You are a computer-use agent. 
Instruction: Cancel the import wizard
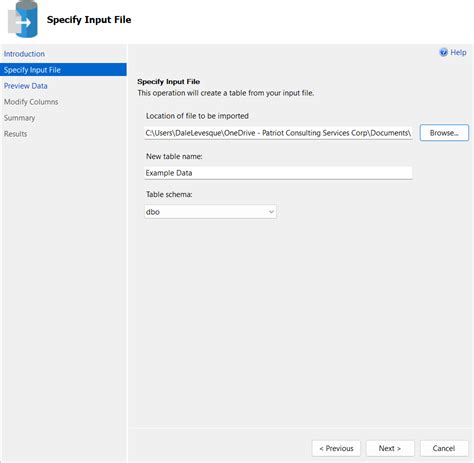pyautogui.click(x=444, y=448)
